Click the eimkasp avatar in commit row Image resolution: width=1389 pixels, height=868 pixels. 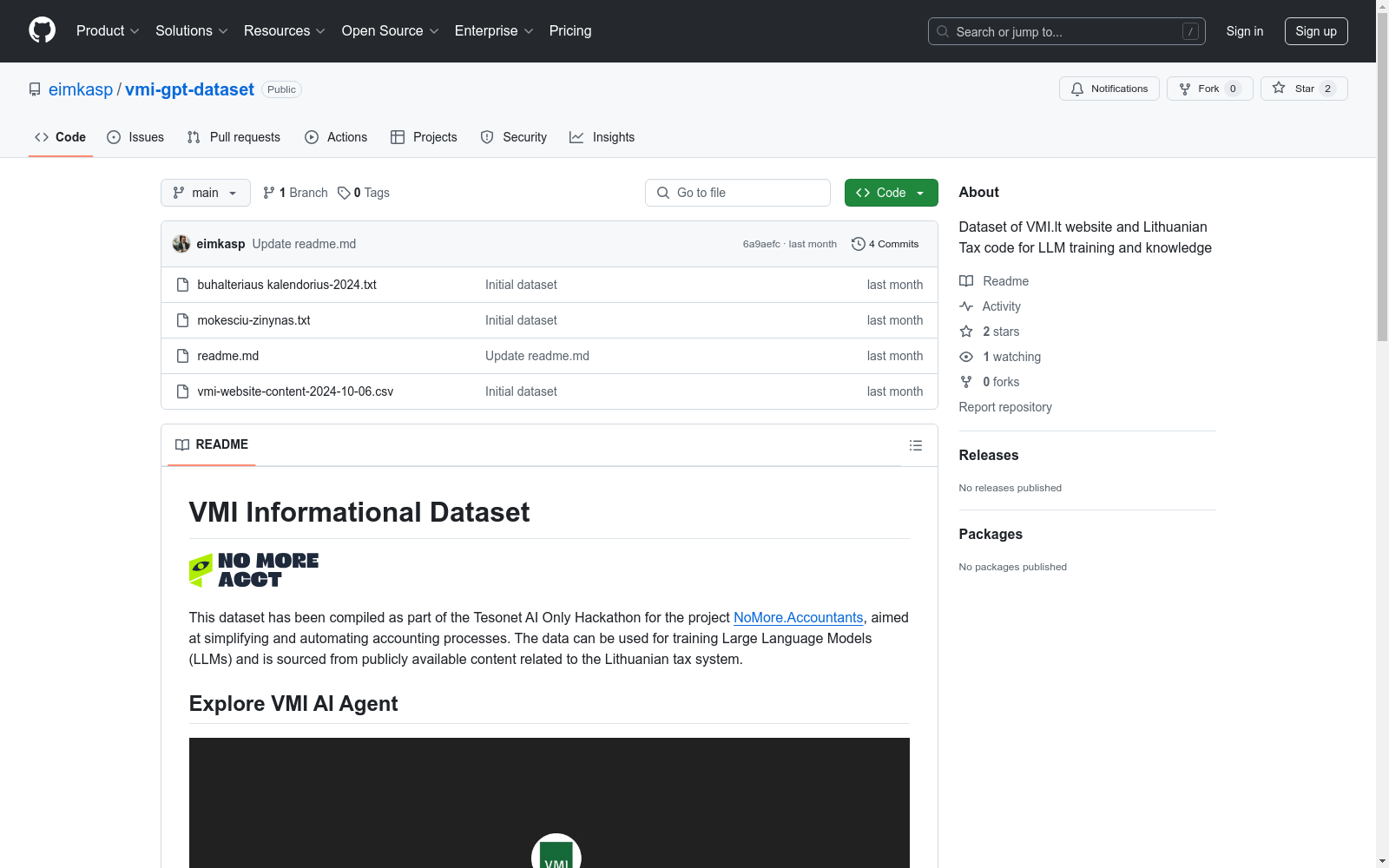click(x=181, y=244)
